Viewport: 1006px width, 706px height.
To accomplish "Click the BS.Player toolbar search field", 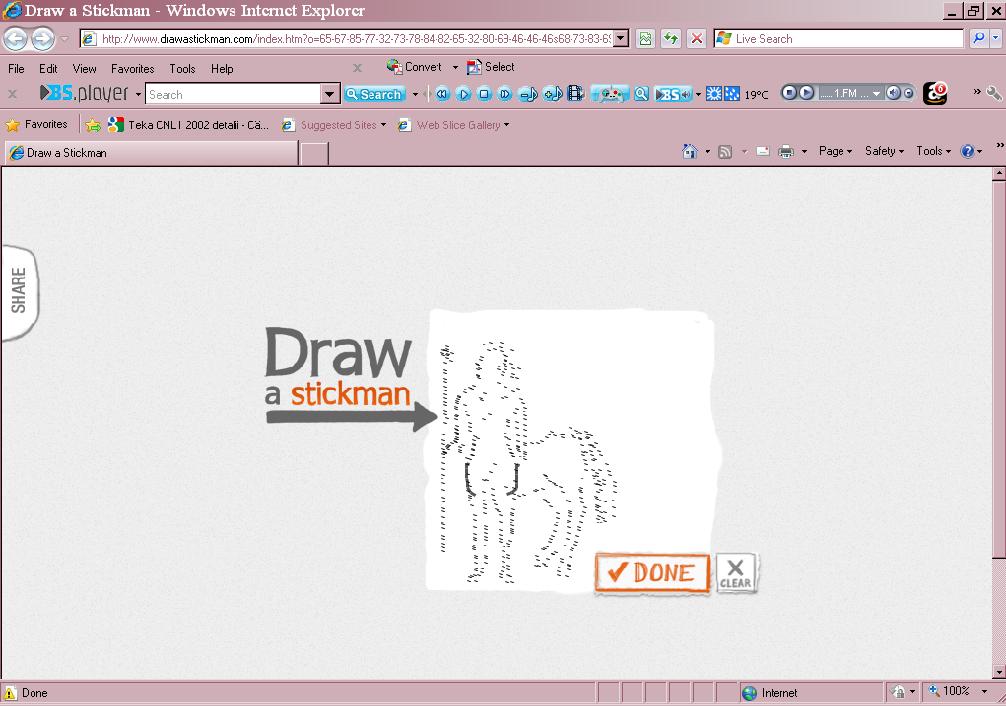I will (x=234, y=94).
